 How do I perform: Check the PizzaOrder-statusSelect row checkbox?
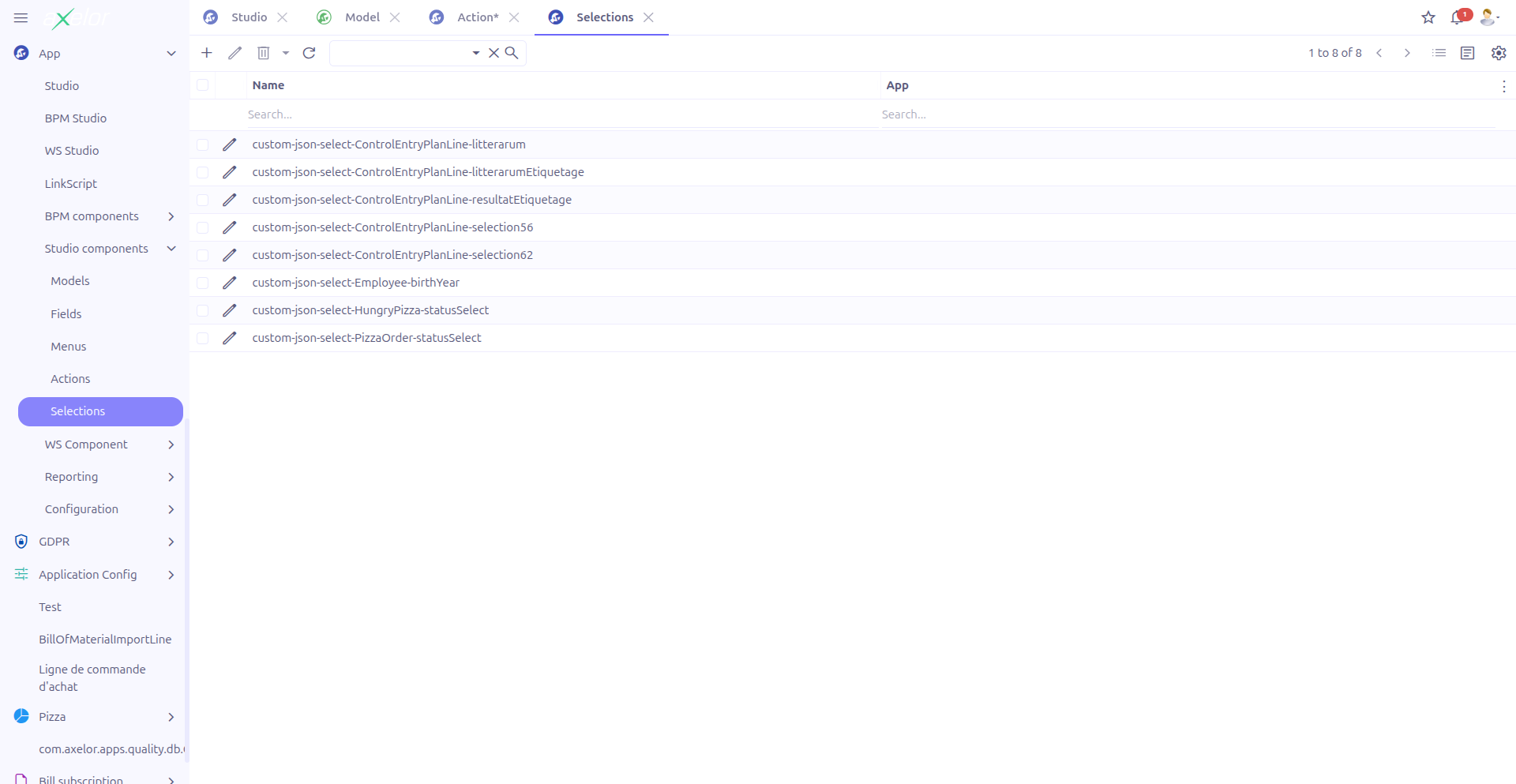coord(203,338)
